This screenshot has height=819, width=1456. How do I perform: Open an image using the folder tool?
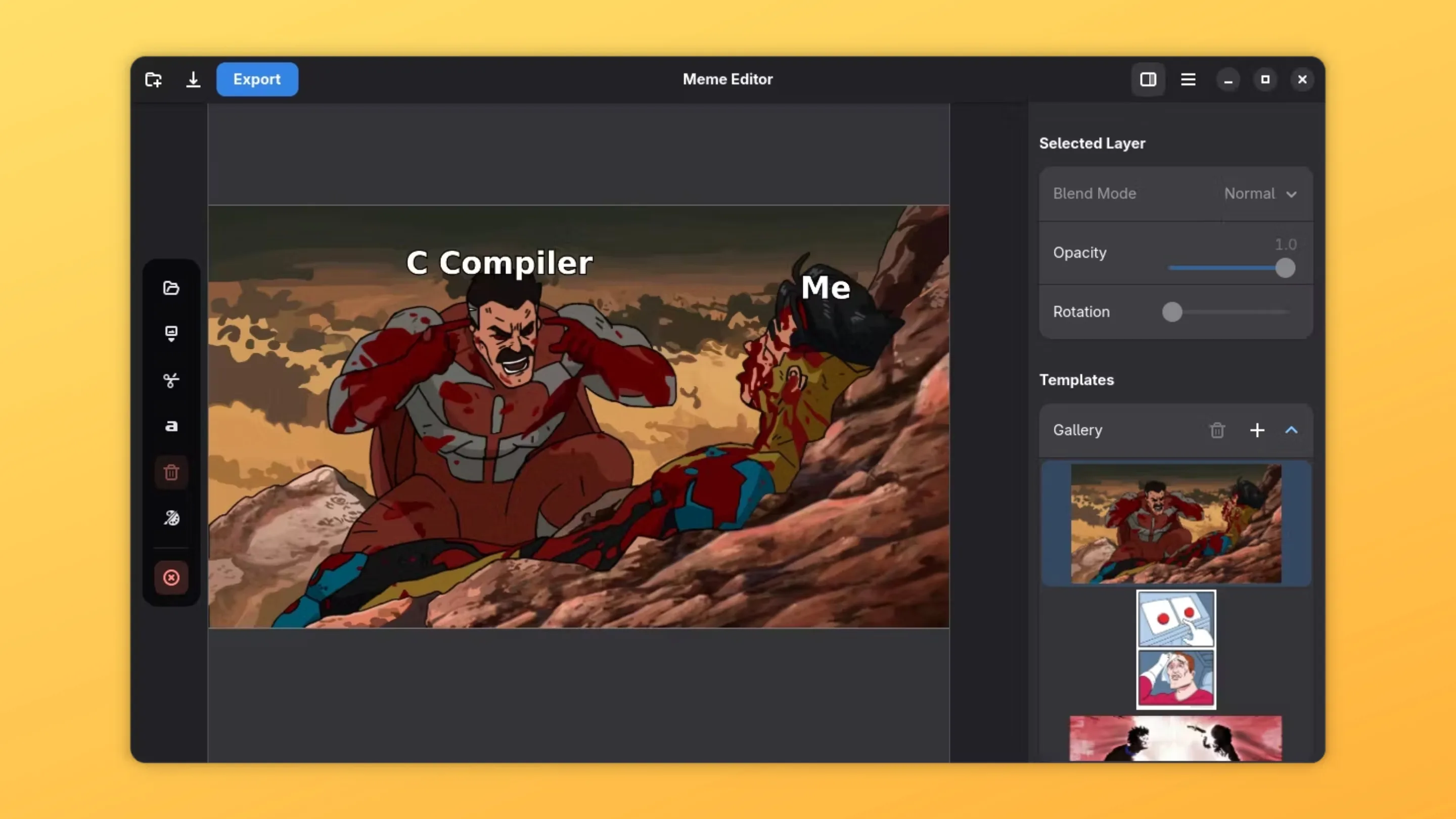[x=171, y=288]
